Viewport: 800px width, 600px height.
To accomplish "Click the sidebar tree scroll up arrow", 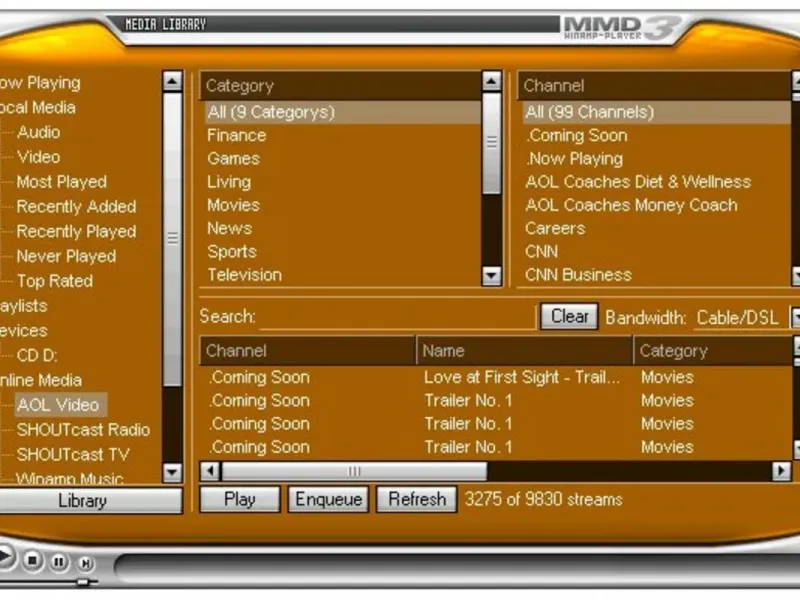I will click(x=172, y=81).
